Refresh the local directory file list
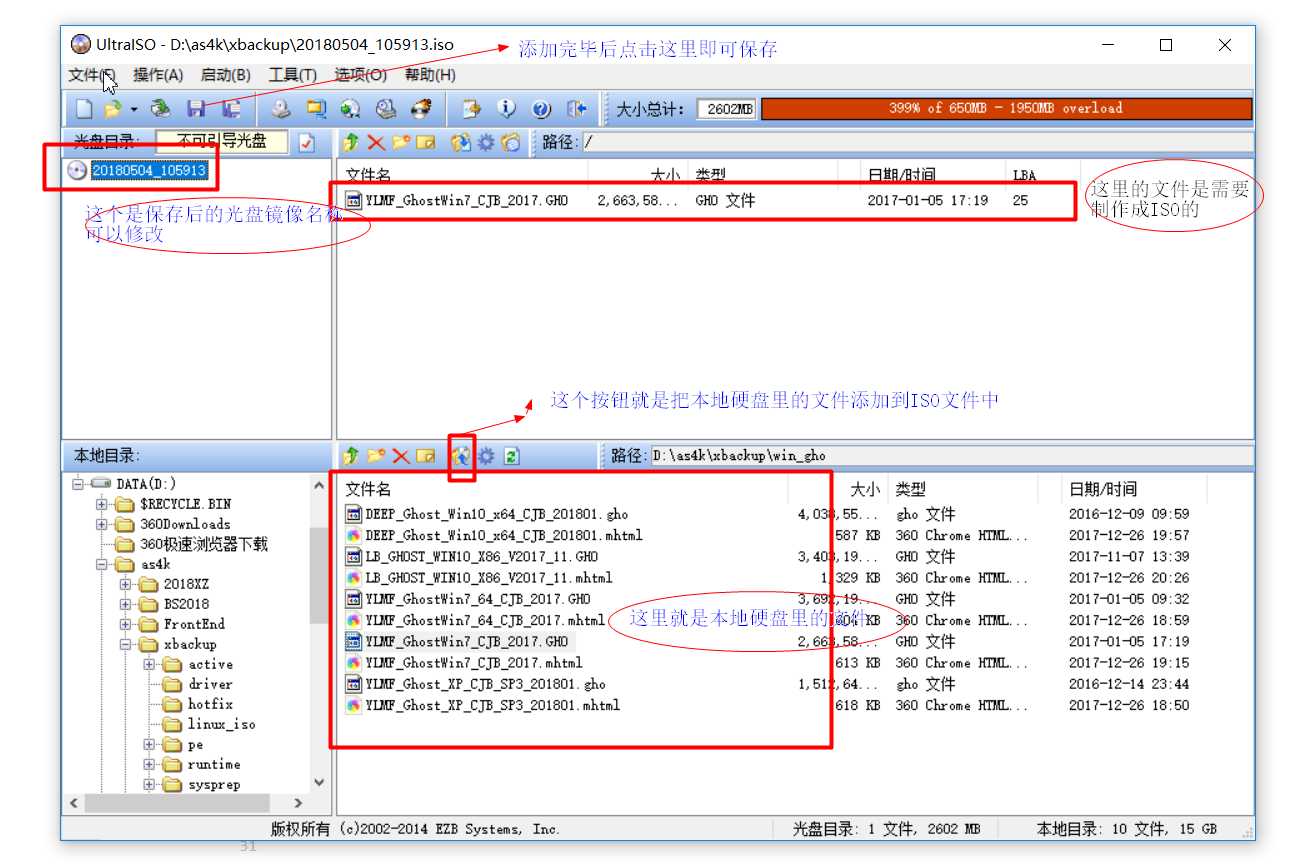The height and width of the screenshot is (867, 1299). click(x=511, y=456)
